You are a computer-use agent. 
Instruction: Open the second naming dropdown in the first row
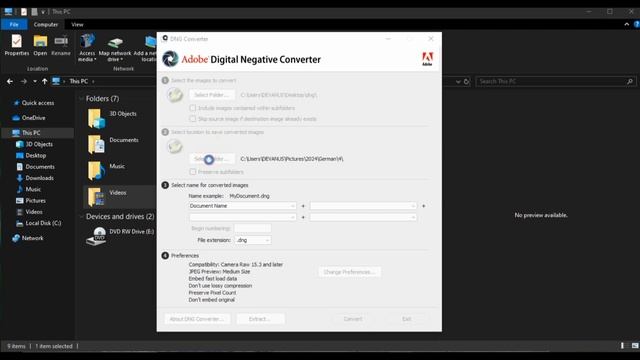tap(363, 206)
